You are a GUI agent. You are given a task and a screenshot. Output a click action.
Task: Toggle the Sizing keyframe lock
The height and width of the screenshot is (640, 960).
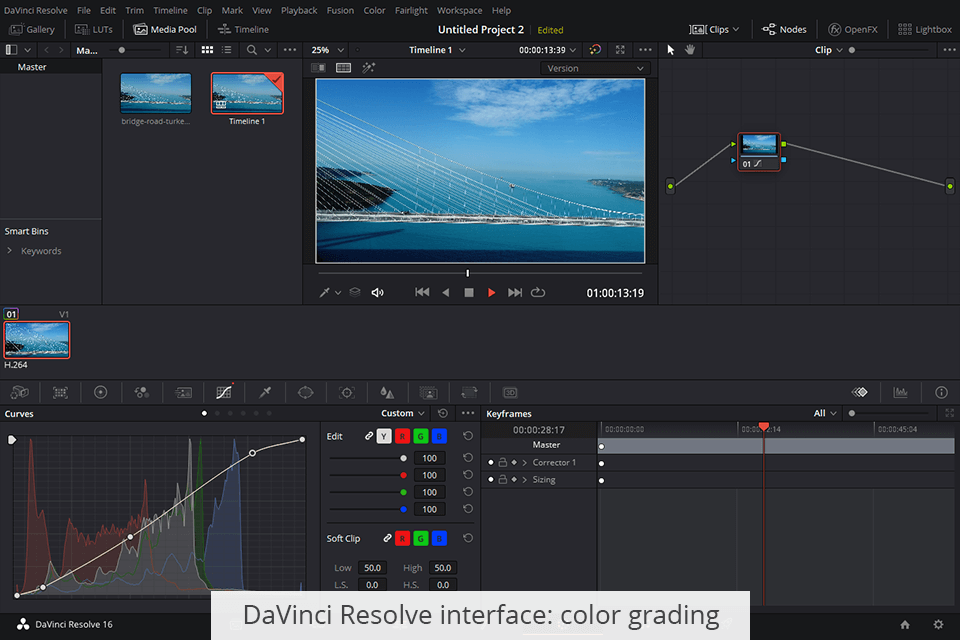point(502,480)
